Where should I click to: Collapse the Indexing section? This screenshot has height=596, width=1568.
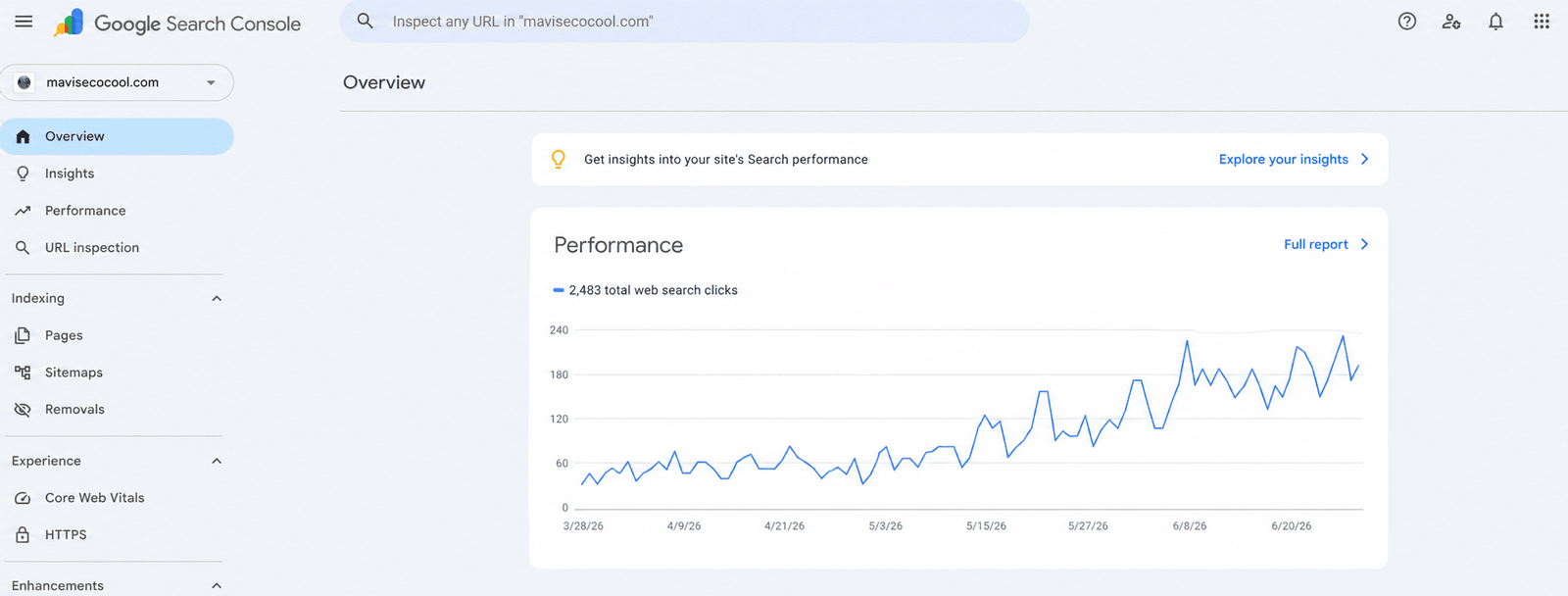click(x=217, y=298)
